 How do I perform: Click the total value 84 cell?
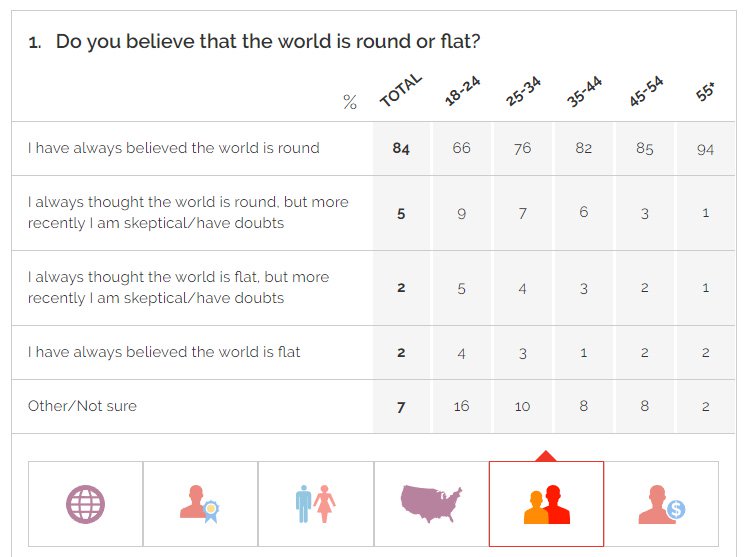401,148
